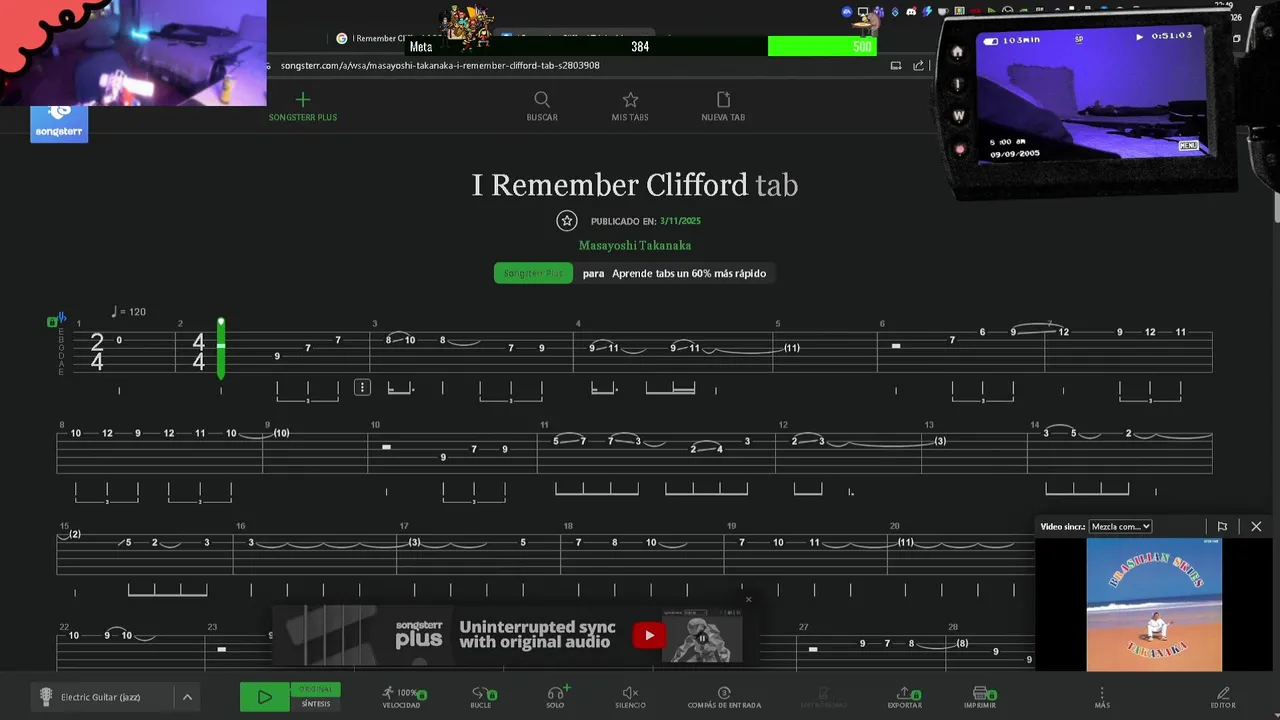
Task: Click the Home button on camcorder overlay
Action: click(x=957, y=52)
